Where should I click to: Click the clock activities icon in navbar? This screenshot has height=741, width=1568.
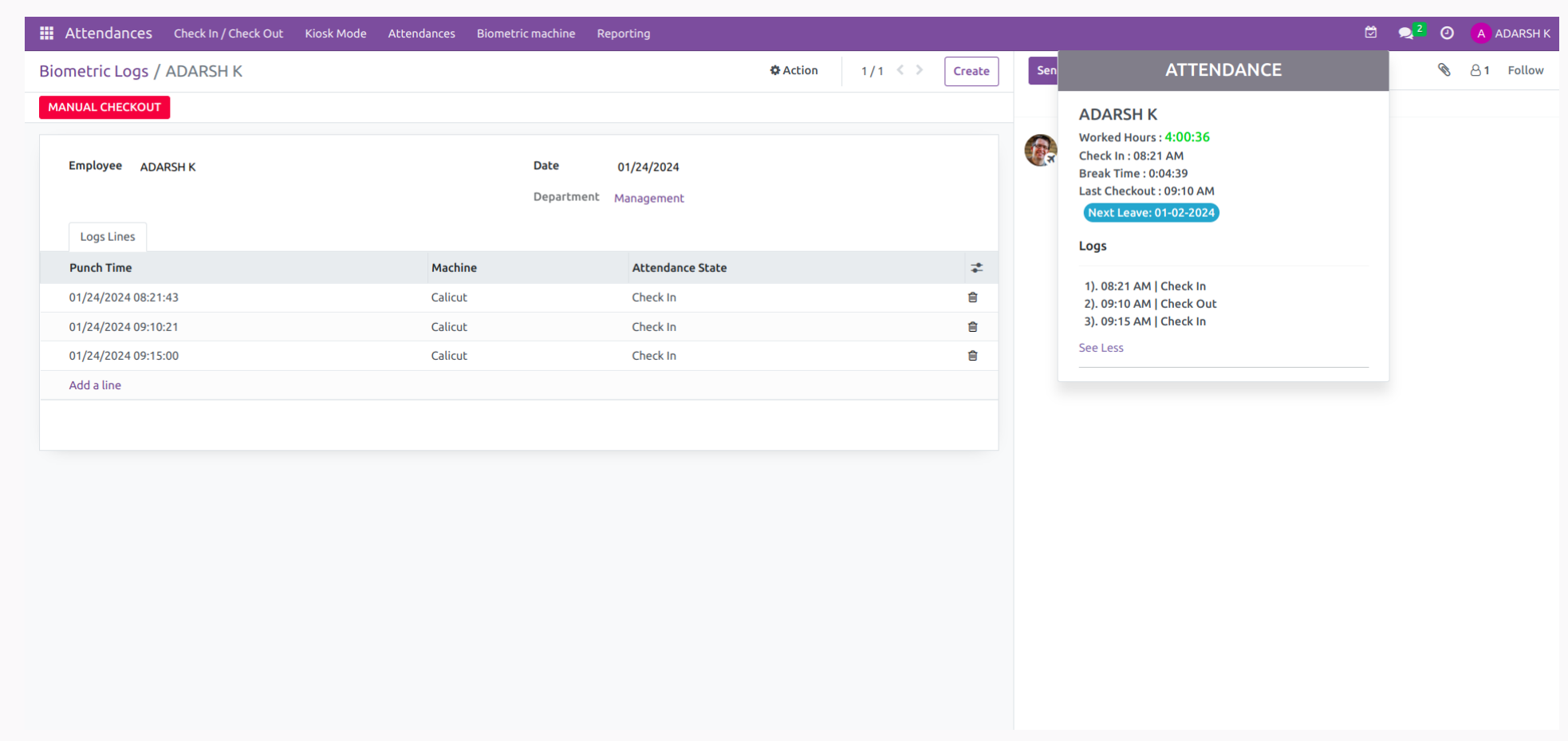(x=1447, y=34)
